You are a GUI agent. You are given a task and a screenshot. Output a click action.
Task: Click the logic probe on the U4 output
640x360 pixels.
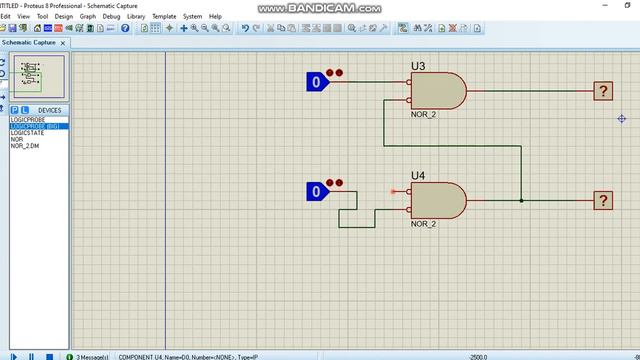pos(603,200)
